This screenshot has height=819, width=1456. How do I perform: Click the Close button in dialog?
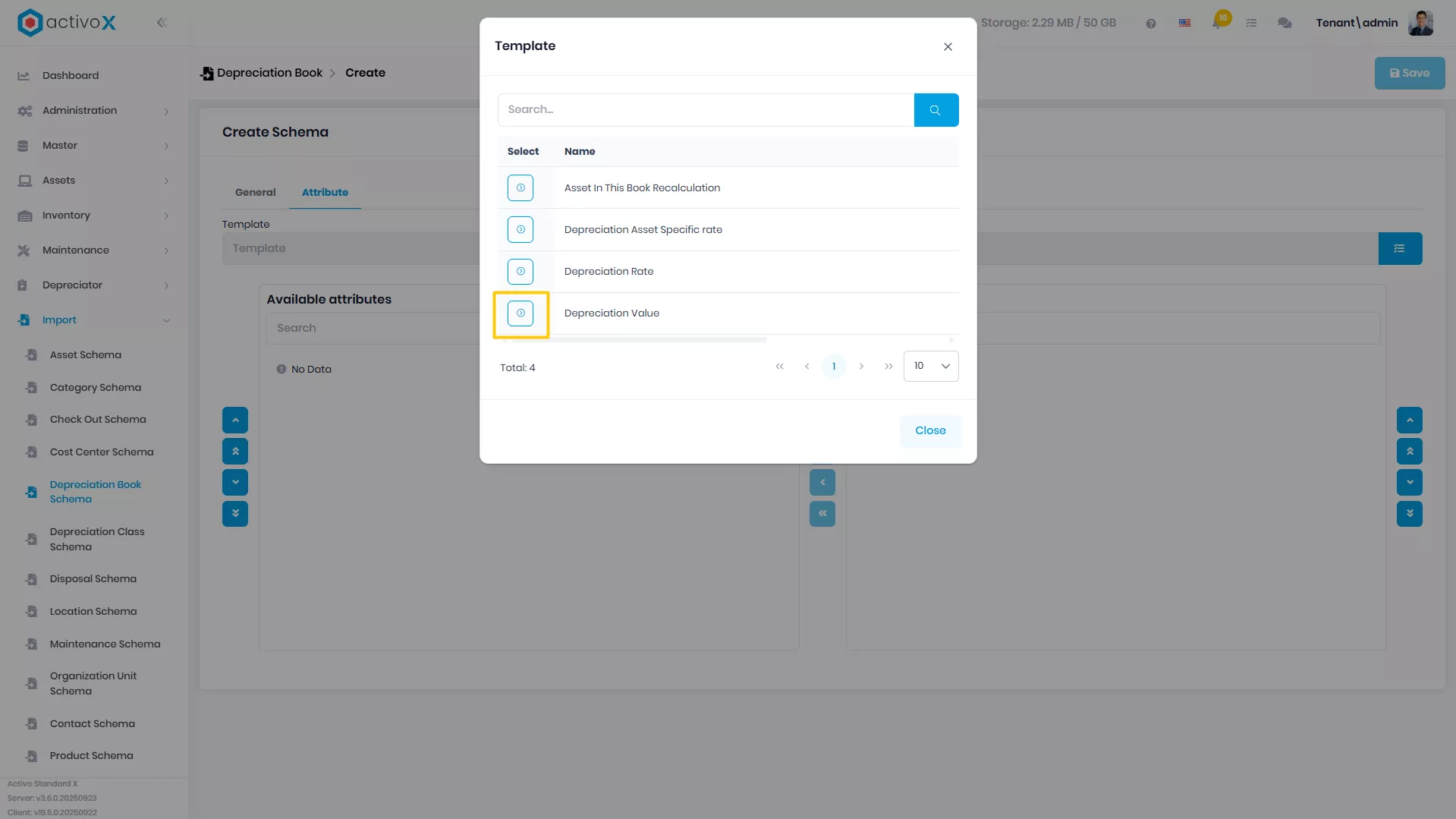pyautogui.click(x=930, y=430)
